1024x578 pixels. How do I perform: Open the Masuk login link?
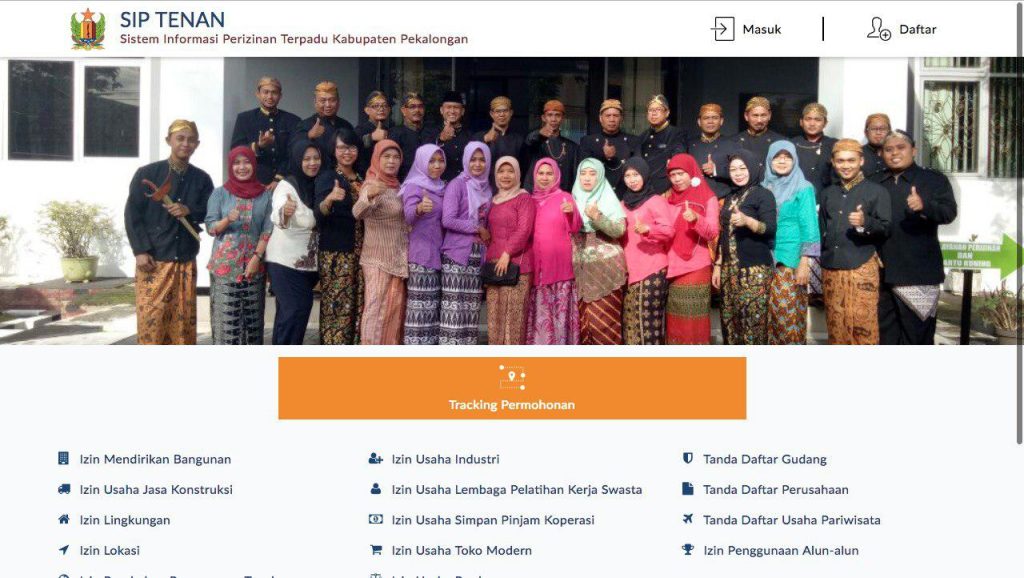pyautogui.click(x=761, y=29)
